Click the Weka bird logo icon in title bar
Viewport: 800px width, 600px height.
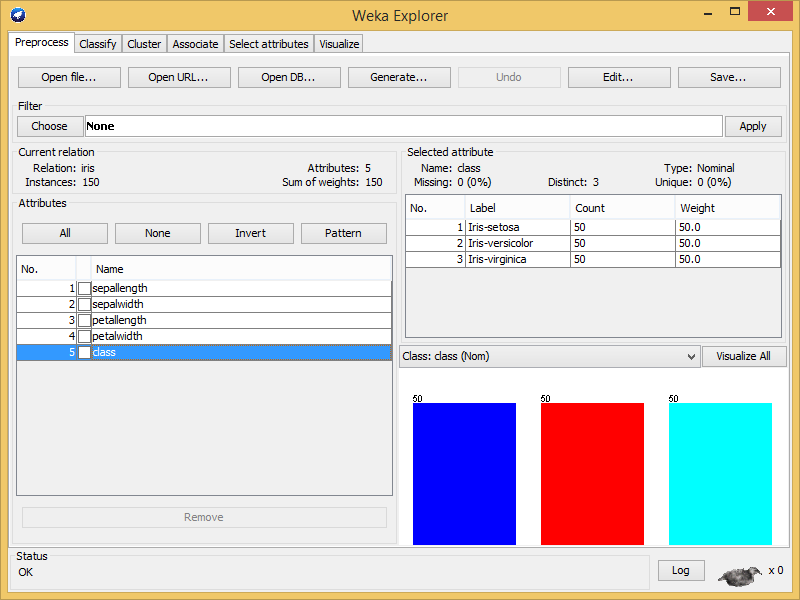18,15
